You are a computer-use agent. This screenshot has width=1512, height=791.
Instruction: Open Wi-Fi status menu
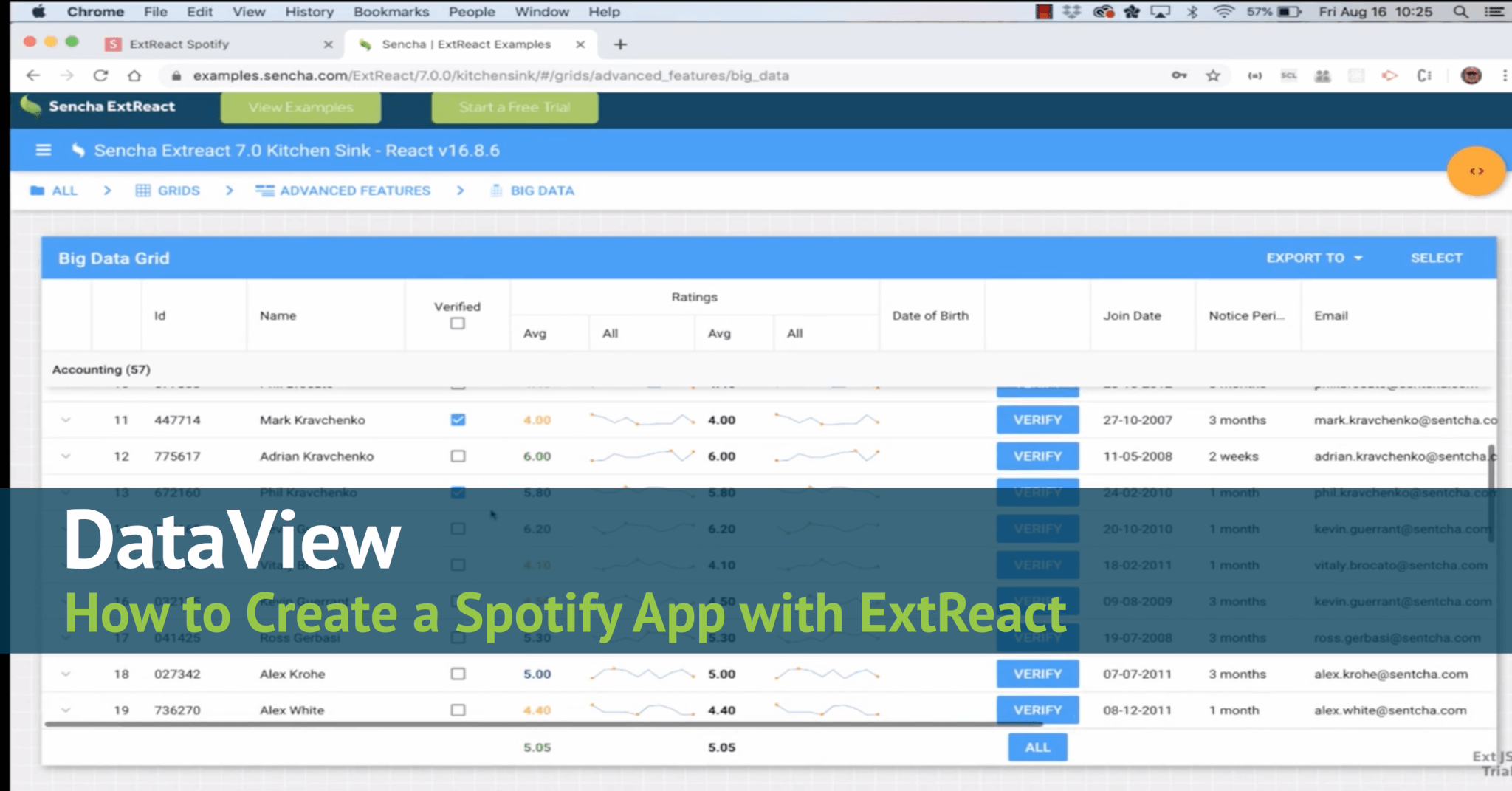pos(1224,12)
